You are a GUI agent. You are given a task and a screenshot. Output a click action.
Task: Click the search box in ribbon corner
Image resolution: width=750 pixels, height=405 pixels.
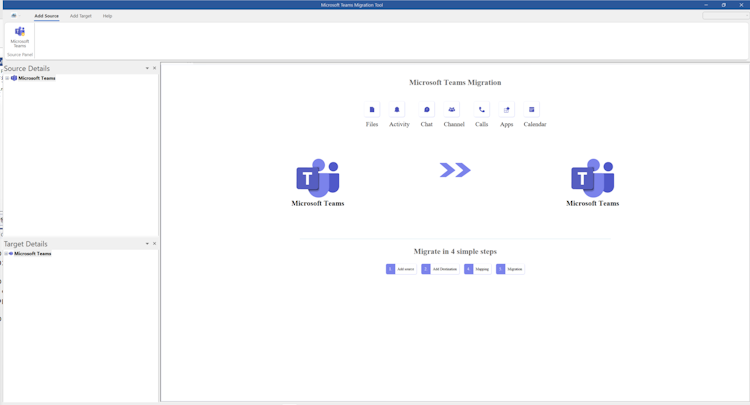pos(725,16)
